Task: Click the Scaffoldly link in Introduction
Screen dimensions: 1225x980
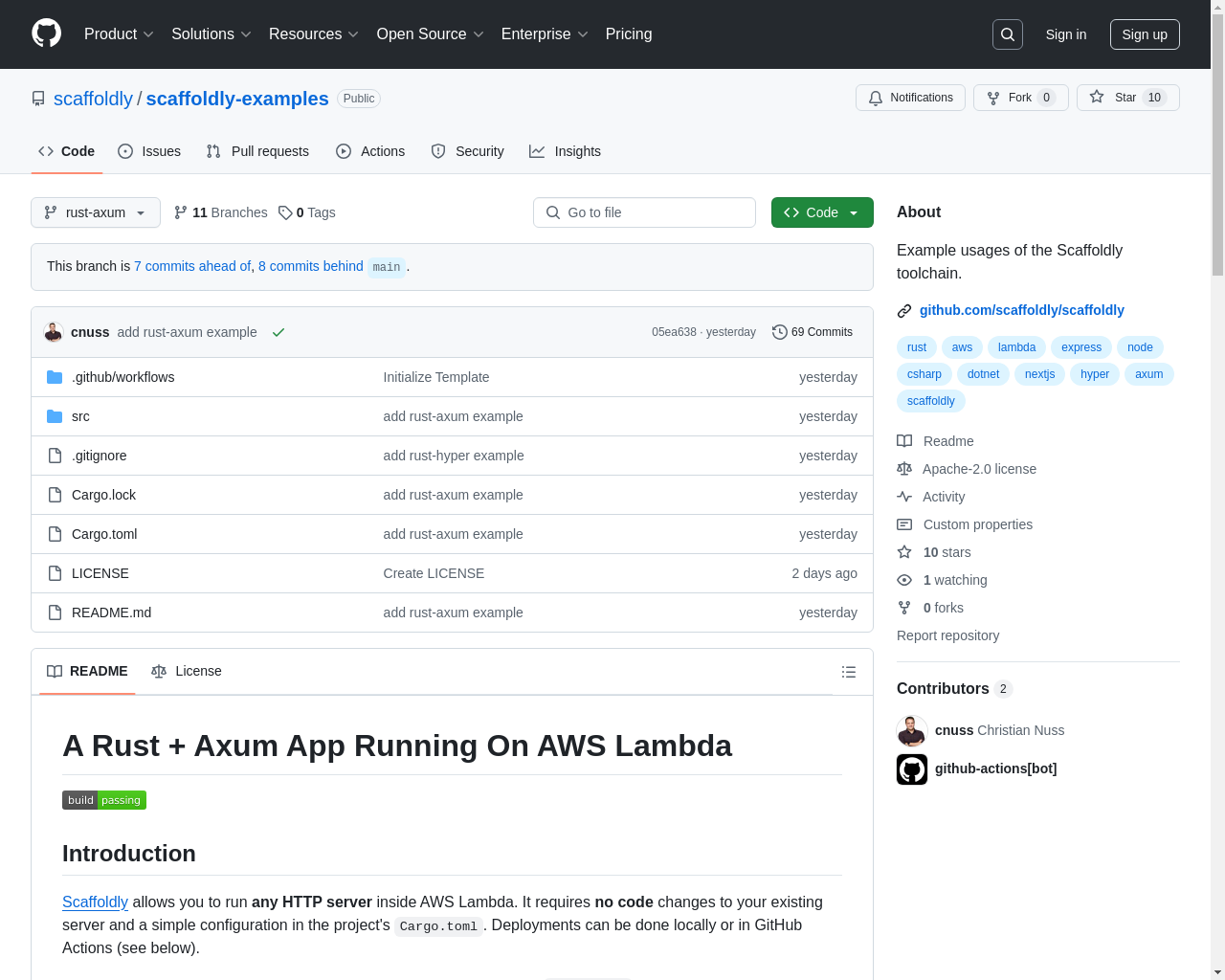Action: pyautogui.click(x=95, y=902)
